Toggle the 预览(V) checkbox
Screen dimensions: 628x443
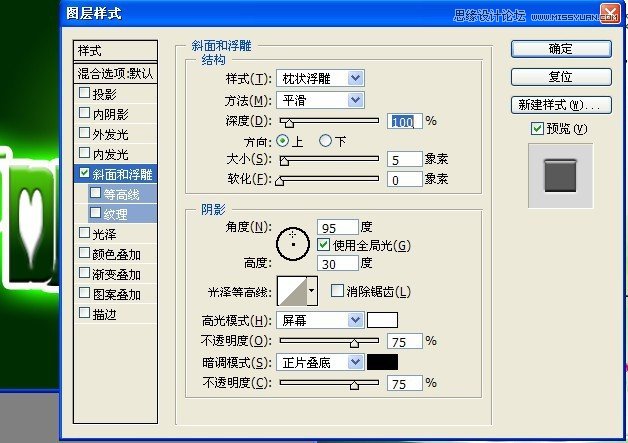click(x=537, y=129)
